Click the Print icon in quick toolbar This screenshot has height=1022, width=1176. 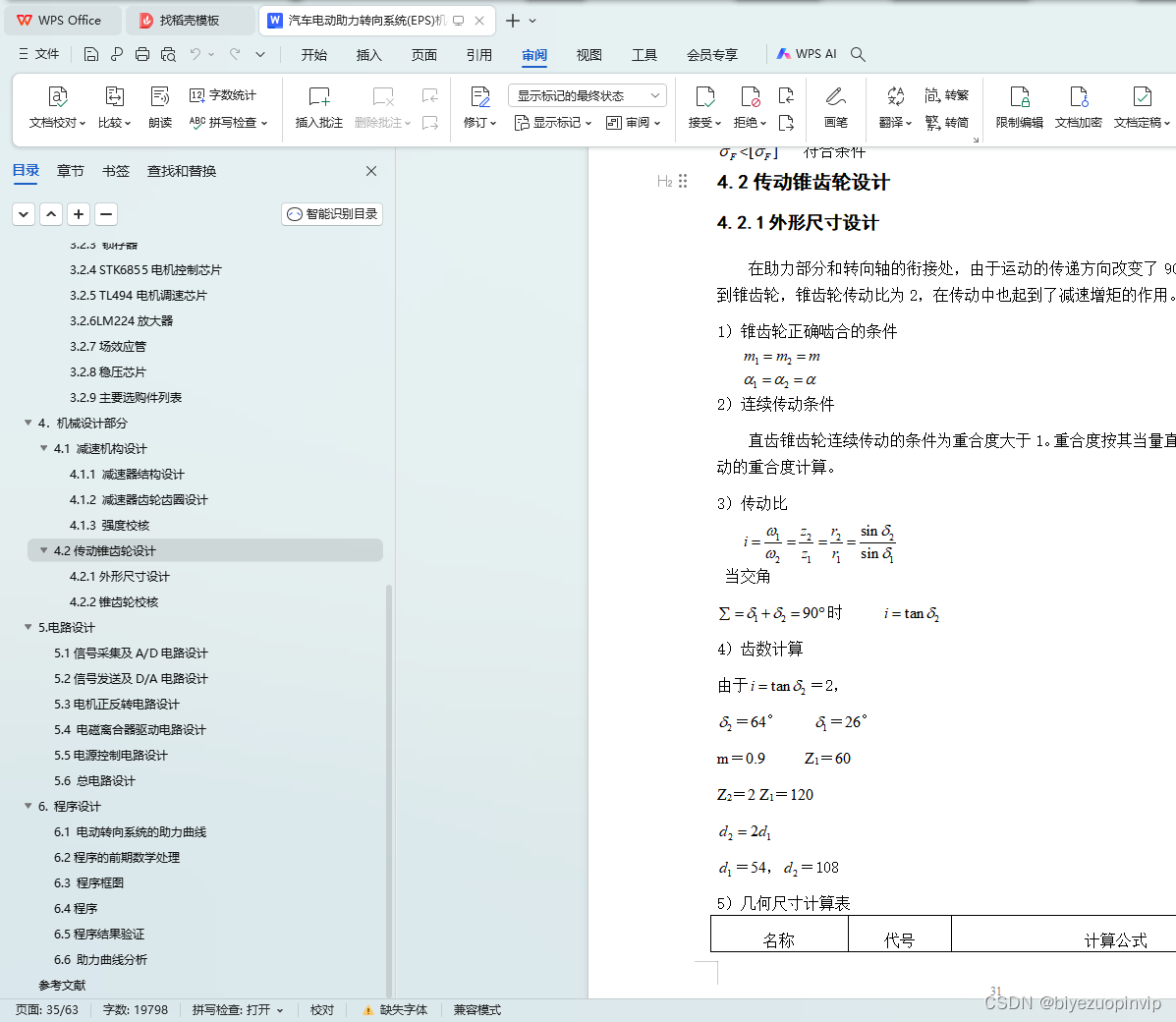pyautogui.click(x=142, y=54)
